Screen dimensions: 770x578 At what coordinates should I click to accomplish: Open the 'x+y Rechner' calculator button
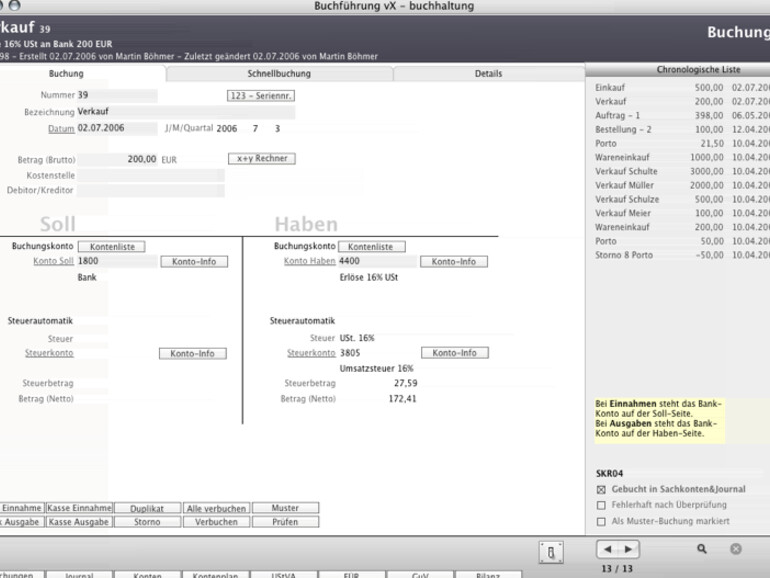[x=262, y=159]
